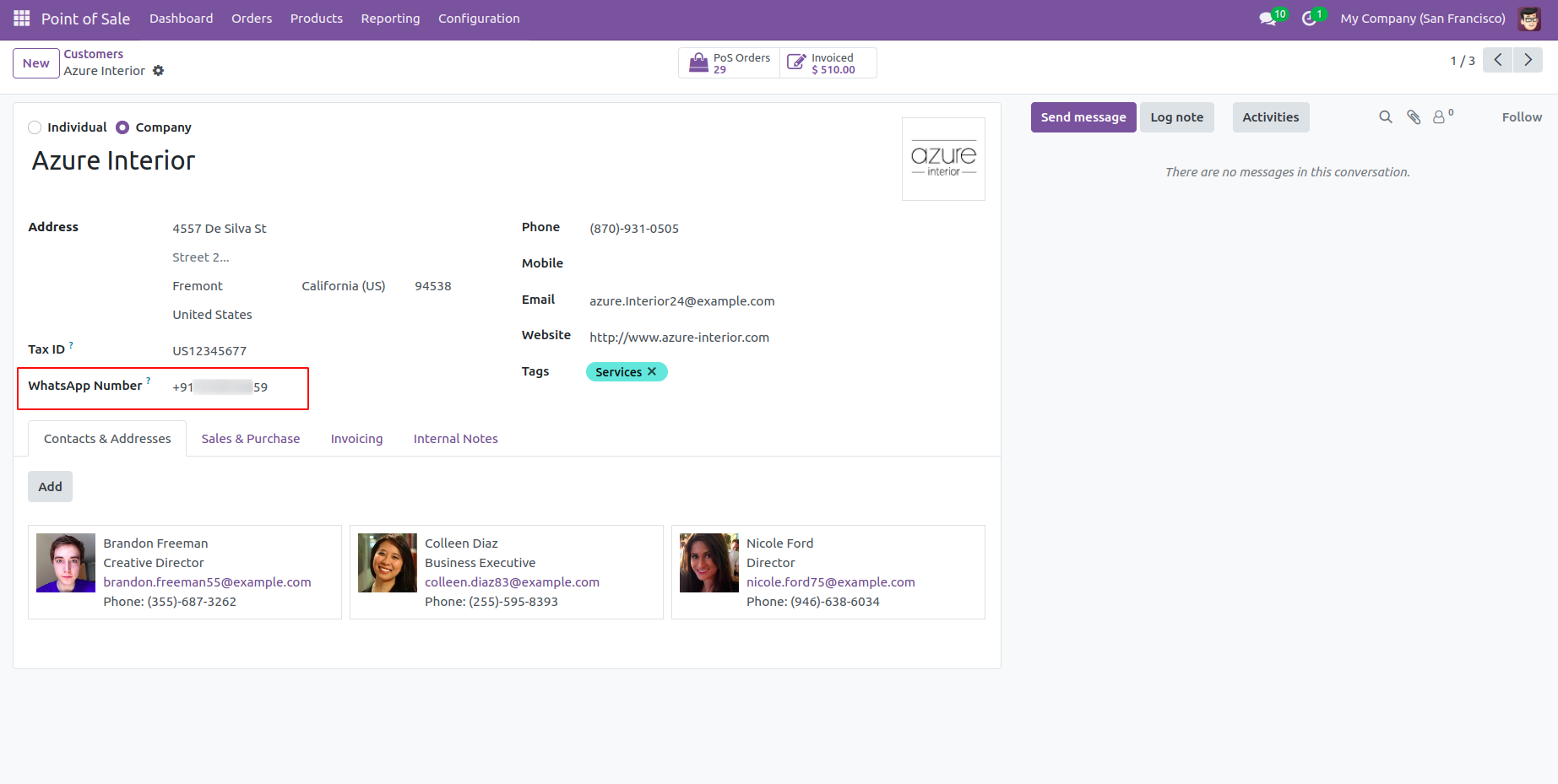This screenshot has height=784, width=1558.
Task: Open the Orders menu
Action: [x=252, y=19]
